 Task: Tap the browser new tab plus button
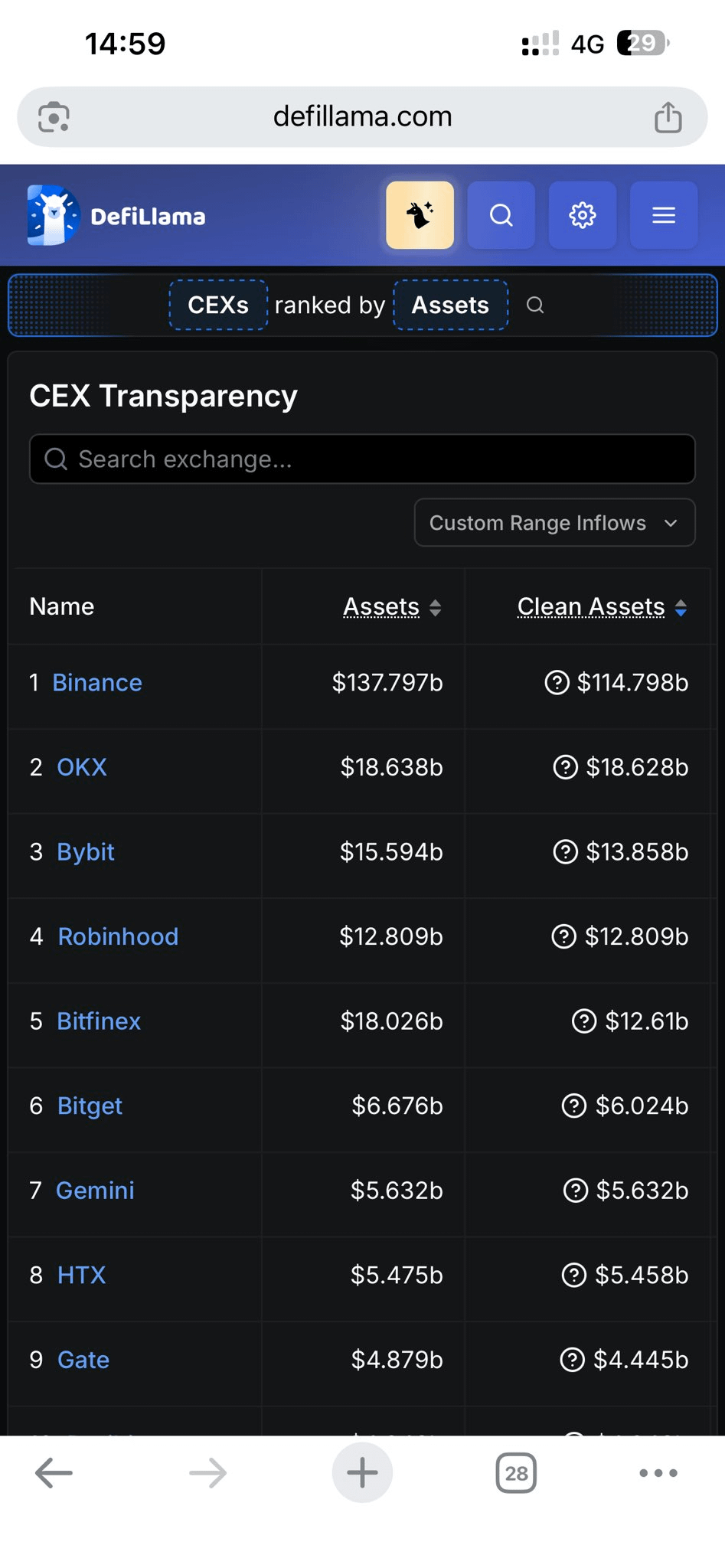(x=362, y=1473)
